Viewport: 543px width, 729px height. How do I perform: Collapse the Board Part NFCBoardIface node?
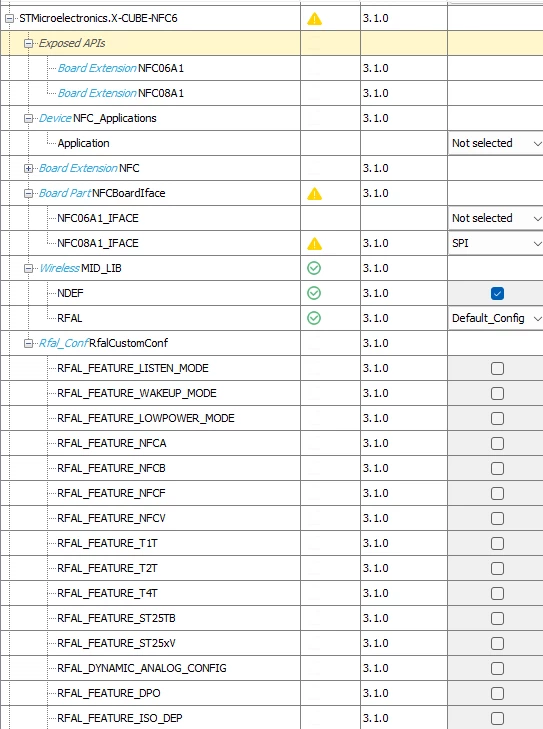[x=28, y=193]
